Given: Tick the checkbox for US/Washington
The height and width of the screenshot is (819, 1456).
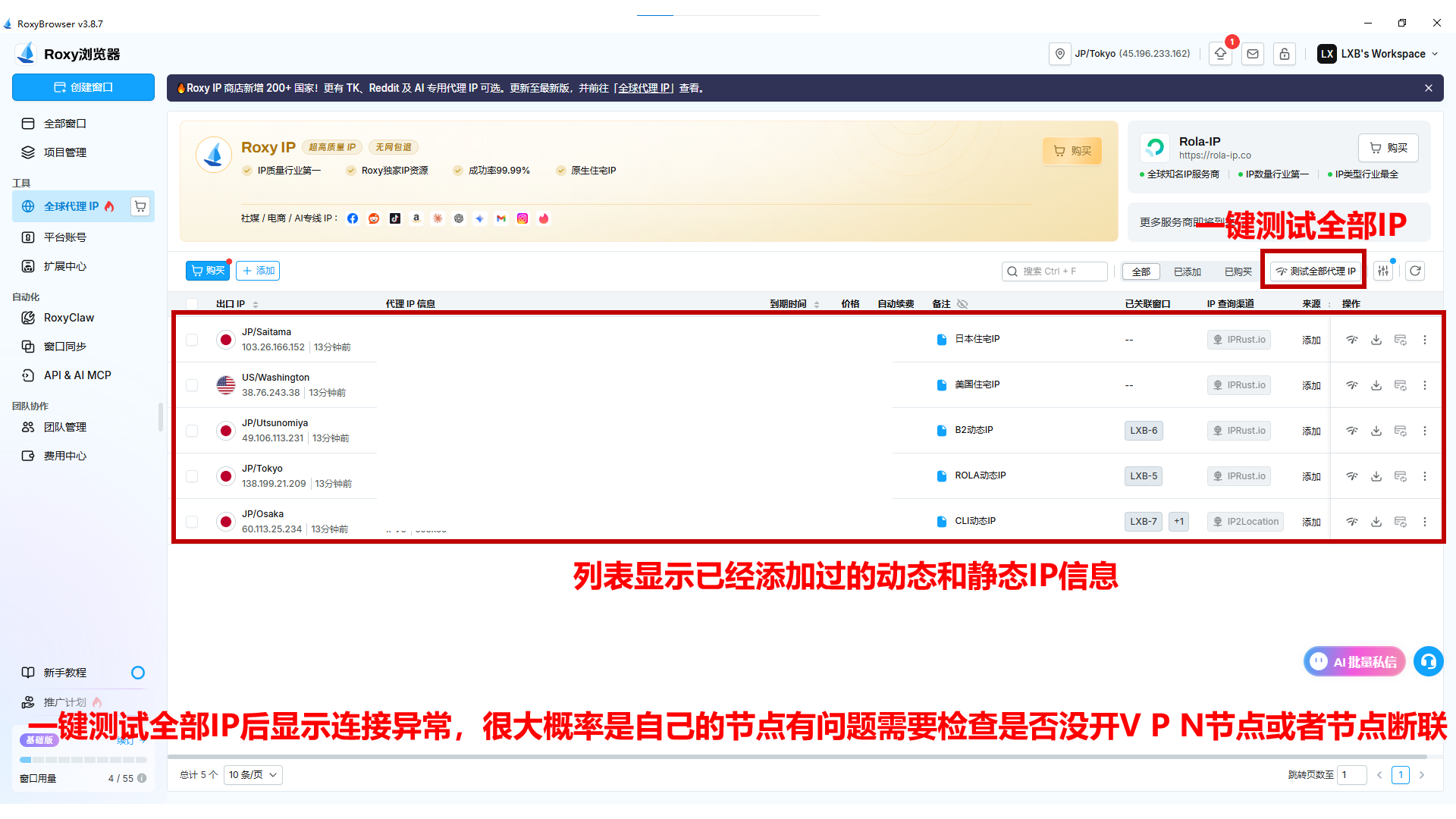Looking at the screenshot, I should pyautogui.click(x=192, y=385).
